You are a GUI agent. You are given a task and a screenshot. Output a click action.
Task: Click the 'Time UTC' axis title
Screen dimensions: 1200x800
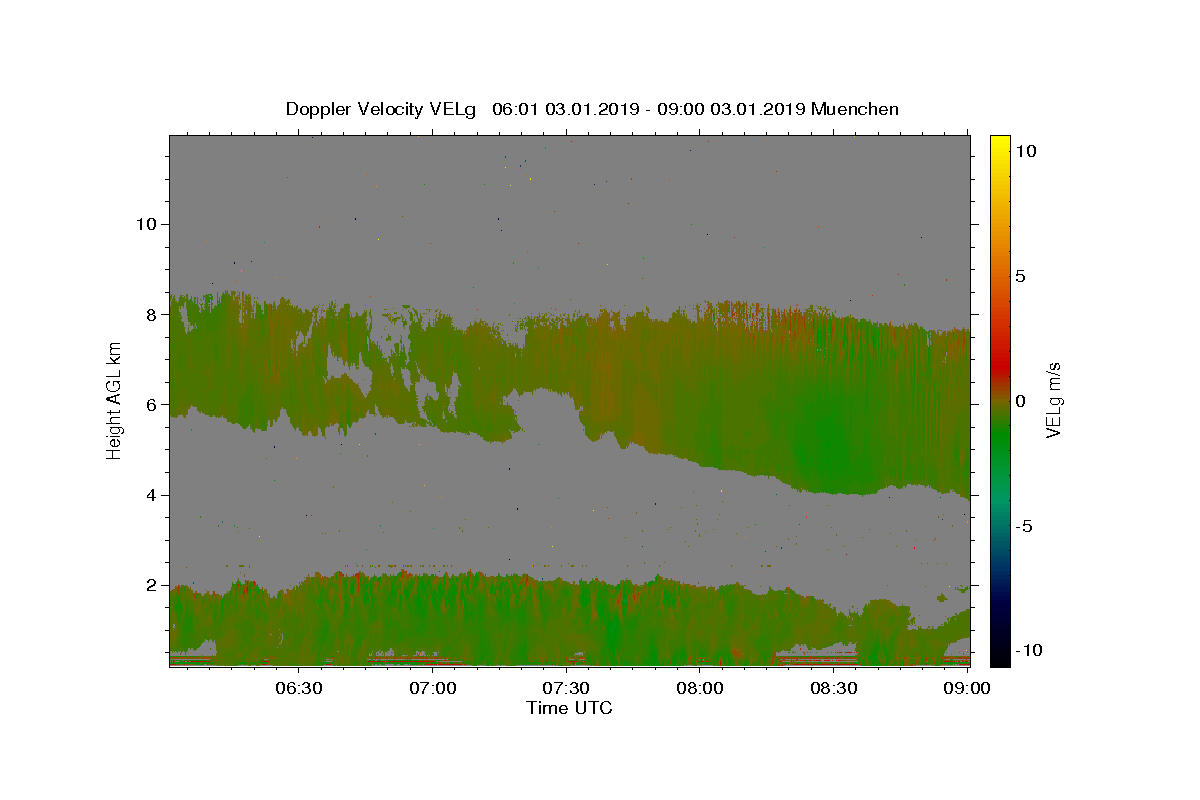pos(569,708)
